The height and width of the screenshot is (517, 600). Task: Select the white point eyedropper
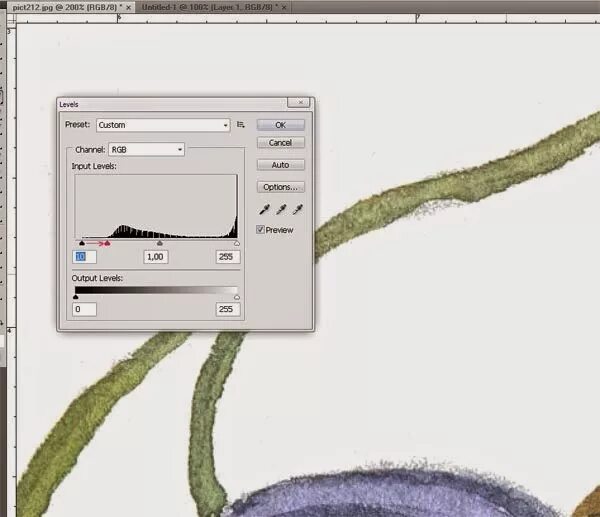tap(298, 209)
